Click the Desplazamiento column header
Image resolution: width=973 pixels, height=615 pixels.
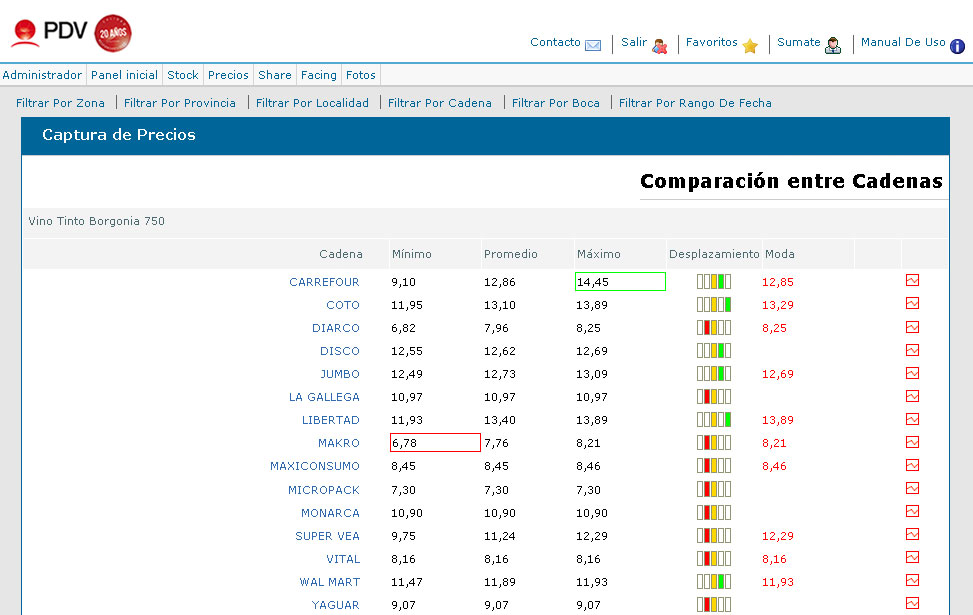tap(714, 254)
